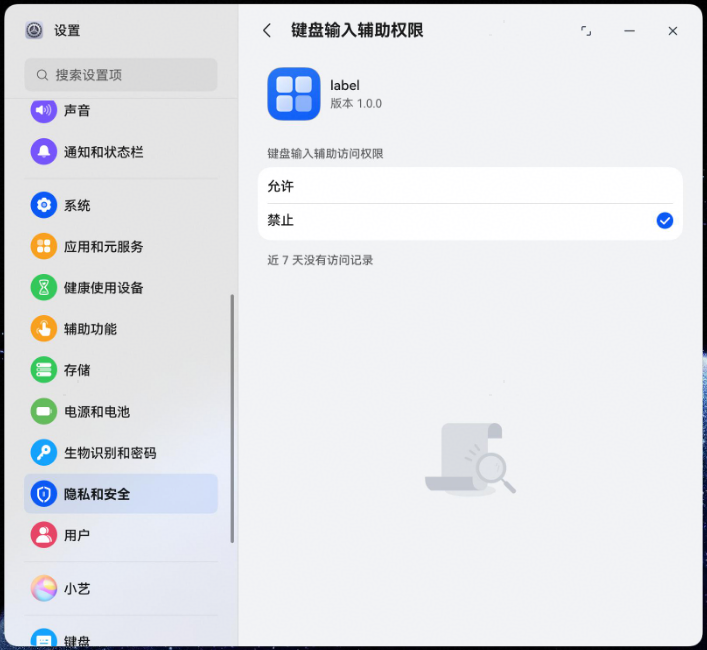This screenshot has height=650, width=707.
Task: Click the hourglass Digital health (健康使用设备) icon
Action: coord(43,287)
